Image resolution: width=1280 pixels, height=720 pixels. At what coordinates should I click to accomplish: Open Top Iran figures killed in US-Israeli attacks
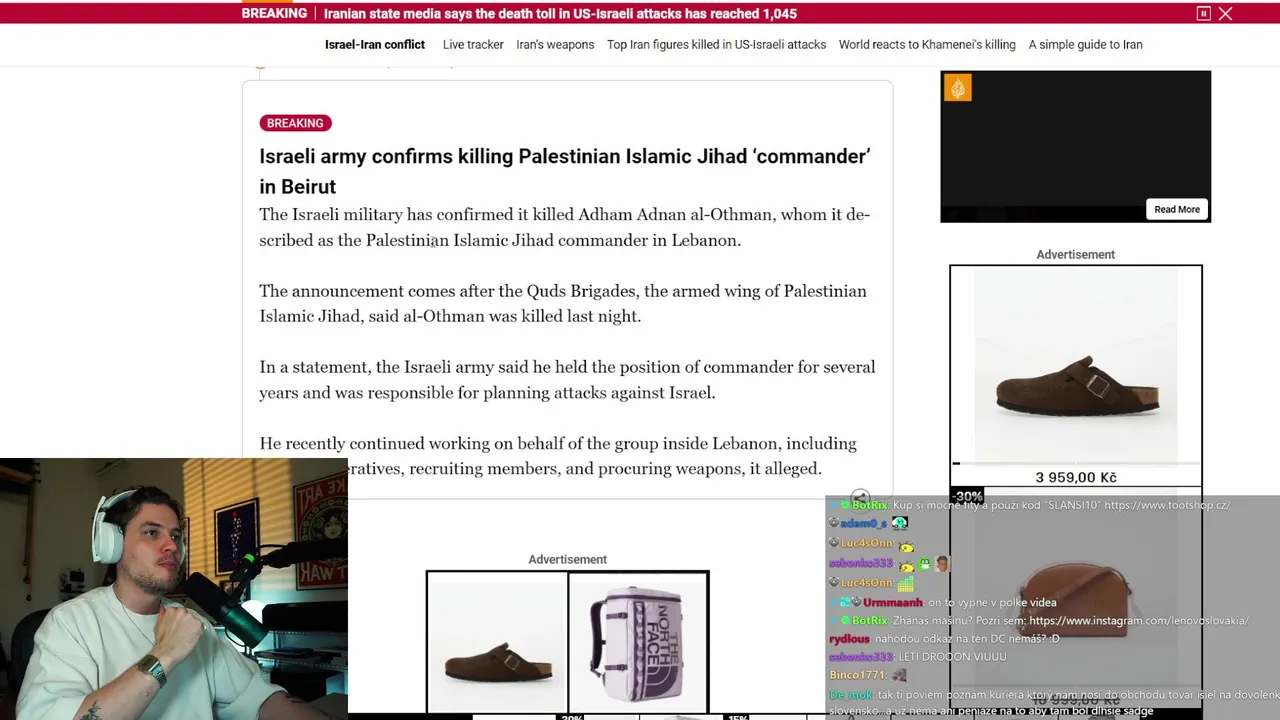pyautogui.click(x=716, y=45)
